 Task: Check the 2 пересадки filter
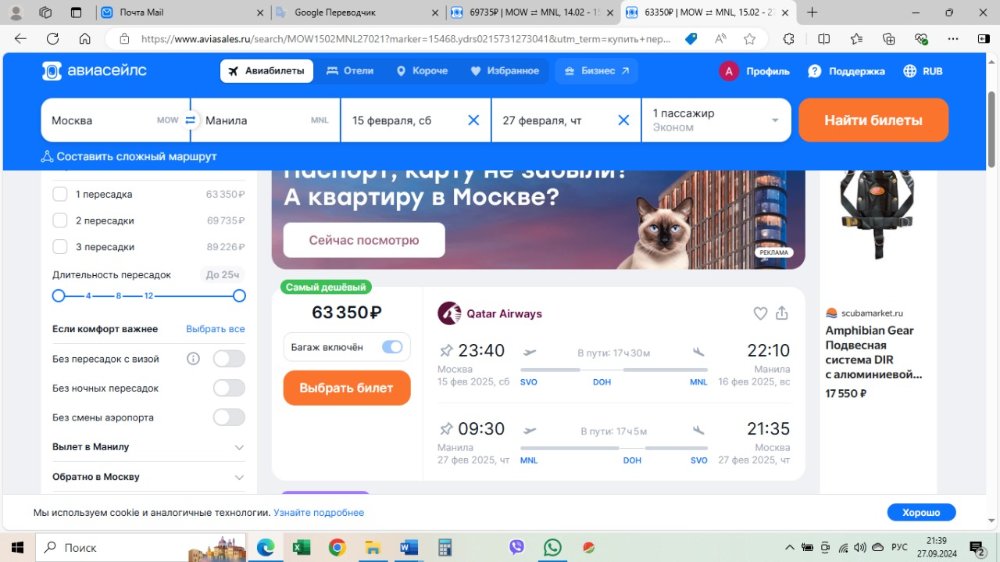(x=60, y=220)
